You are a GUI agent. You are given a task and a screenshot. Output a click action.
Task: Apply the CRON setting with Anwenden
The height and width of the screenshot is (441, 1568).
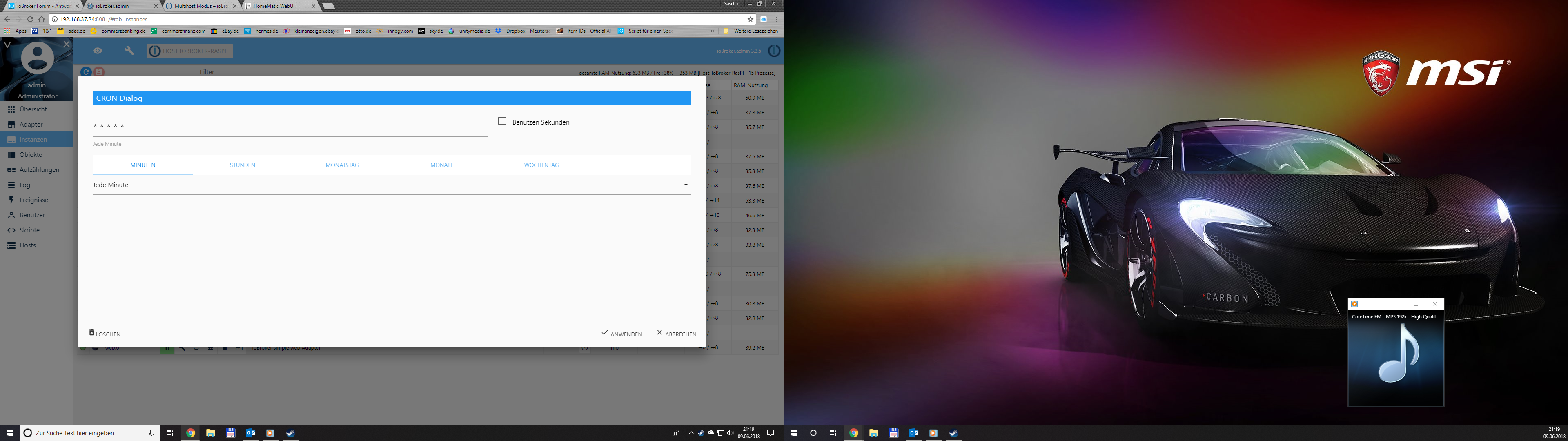coord(621,334)
